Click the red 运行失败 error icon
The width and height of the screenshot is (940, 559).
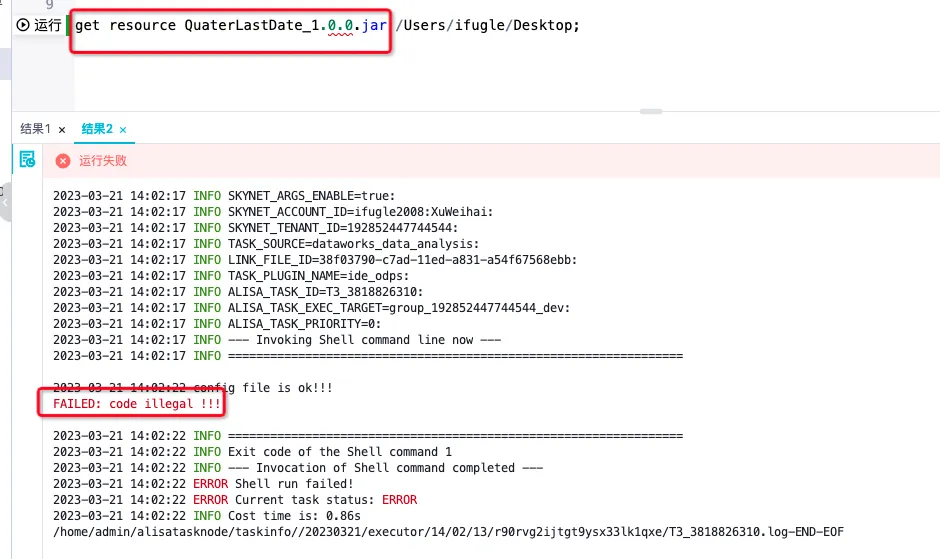(63, 161)
